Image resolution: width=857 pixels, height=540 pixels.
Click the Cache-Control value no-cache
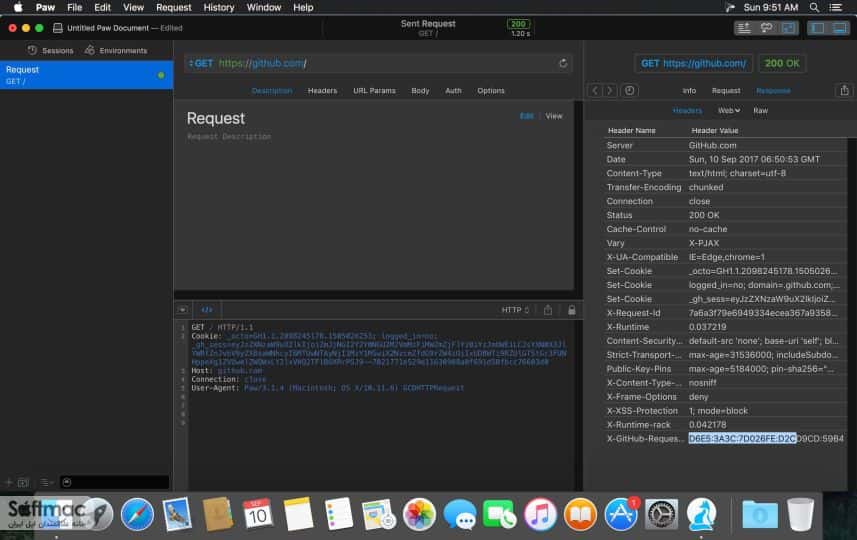708,229
